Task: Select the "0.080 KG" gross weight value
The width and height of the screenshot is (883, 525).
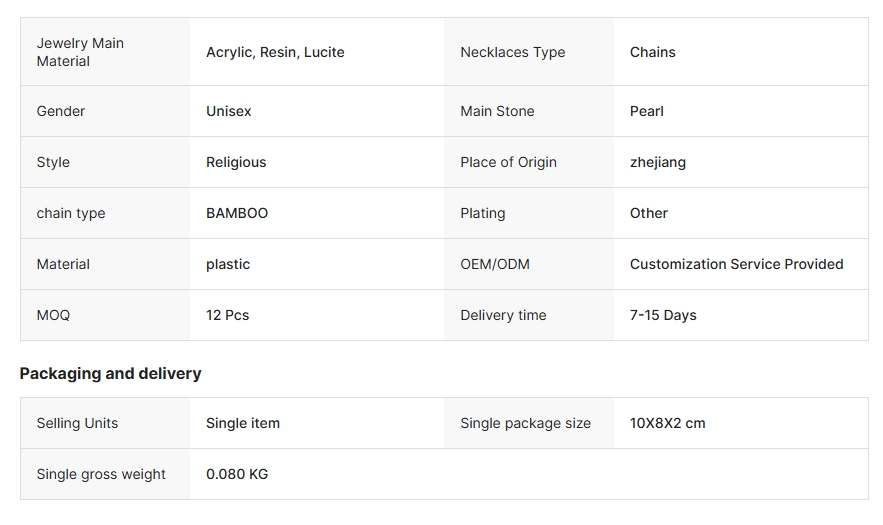Action: tap(237, 474)
